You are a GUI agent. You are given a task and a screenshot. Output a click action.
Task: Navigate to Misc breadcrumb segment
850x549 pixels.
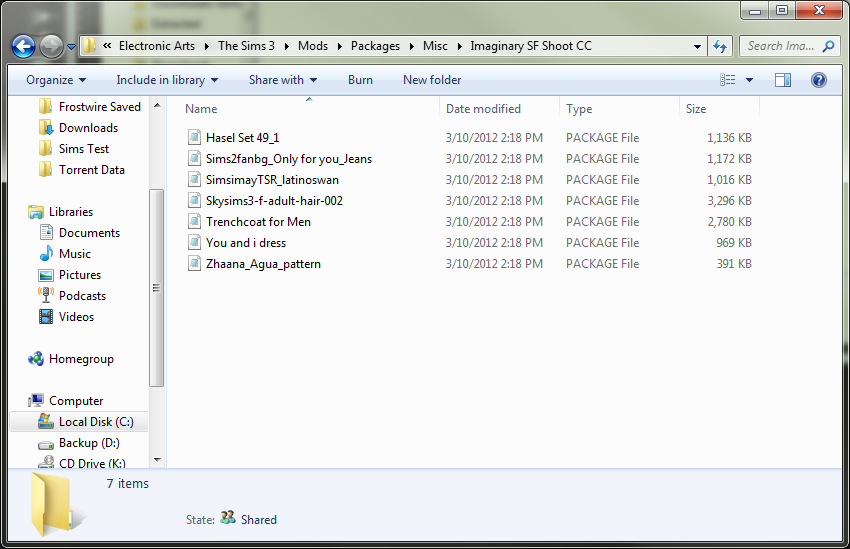(435, 46)
